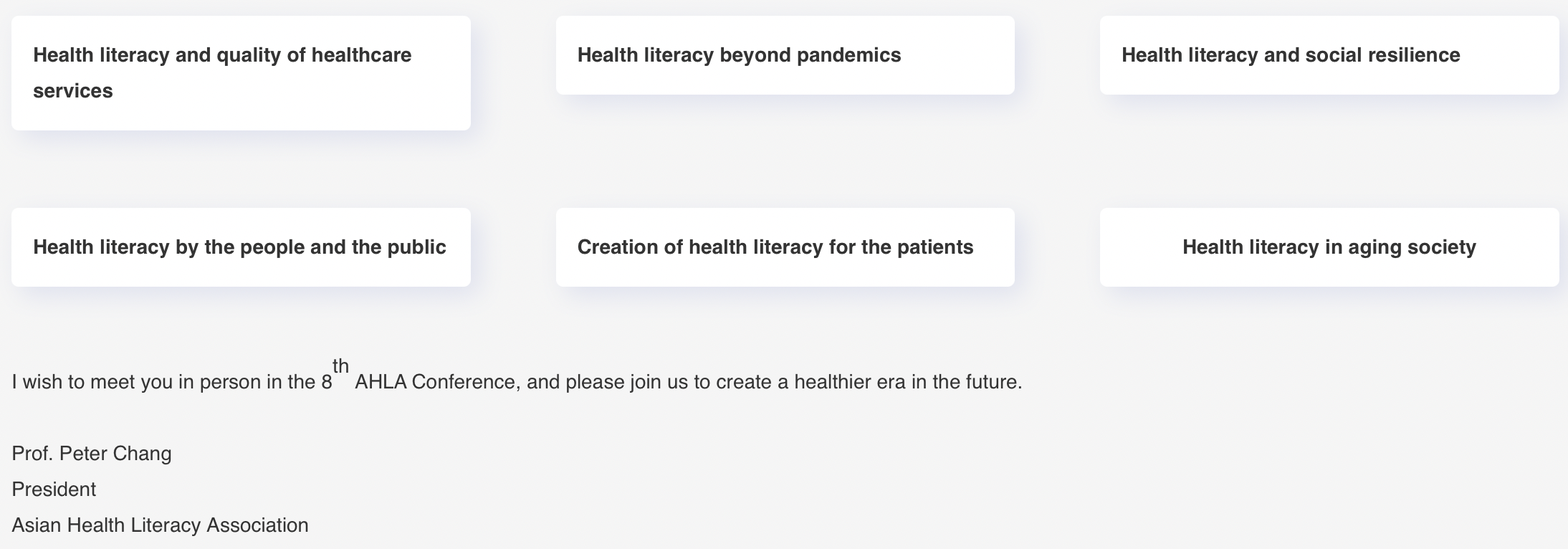Click the word 'services' in the first card
1568x549 pixels.
point(73,91)
